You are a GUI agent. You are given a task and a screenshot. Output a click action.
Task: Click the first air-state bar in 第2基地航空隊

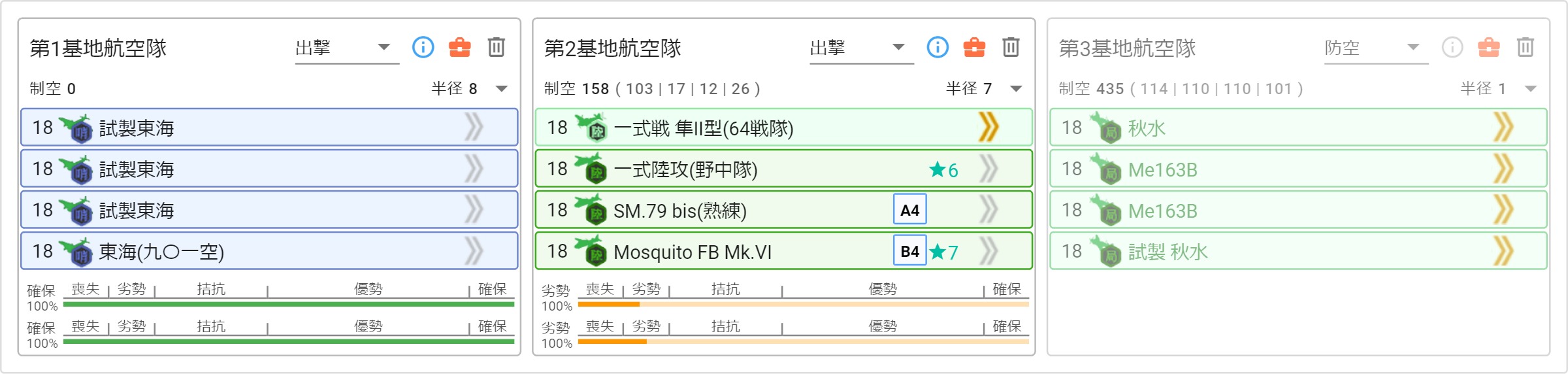coord(803,304)
